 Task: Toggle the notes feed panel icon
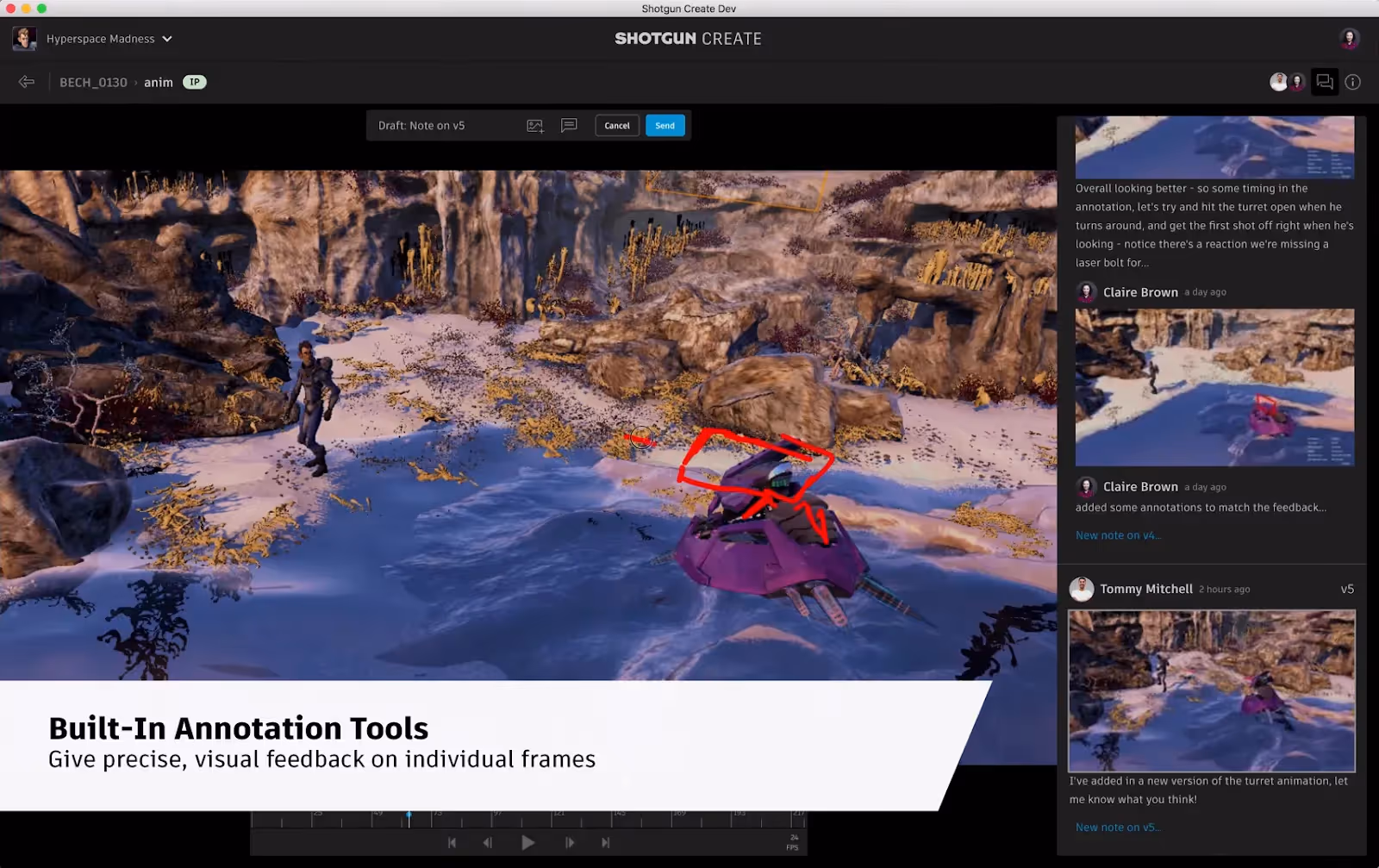1325,82
